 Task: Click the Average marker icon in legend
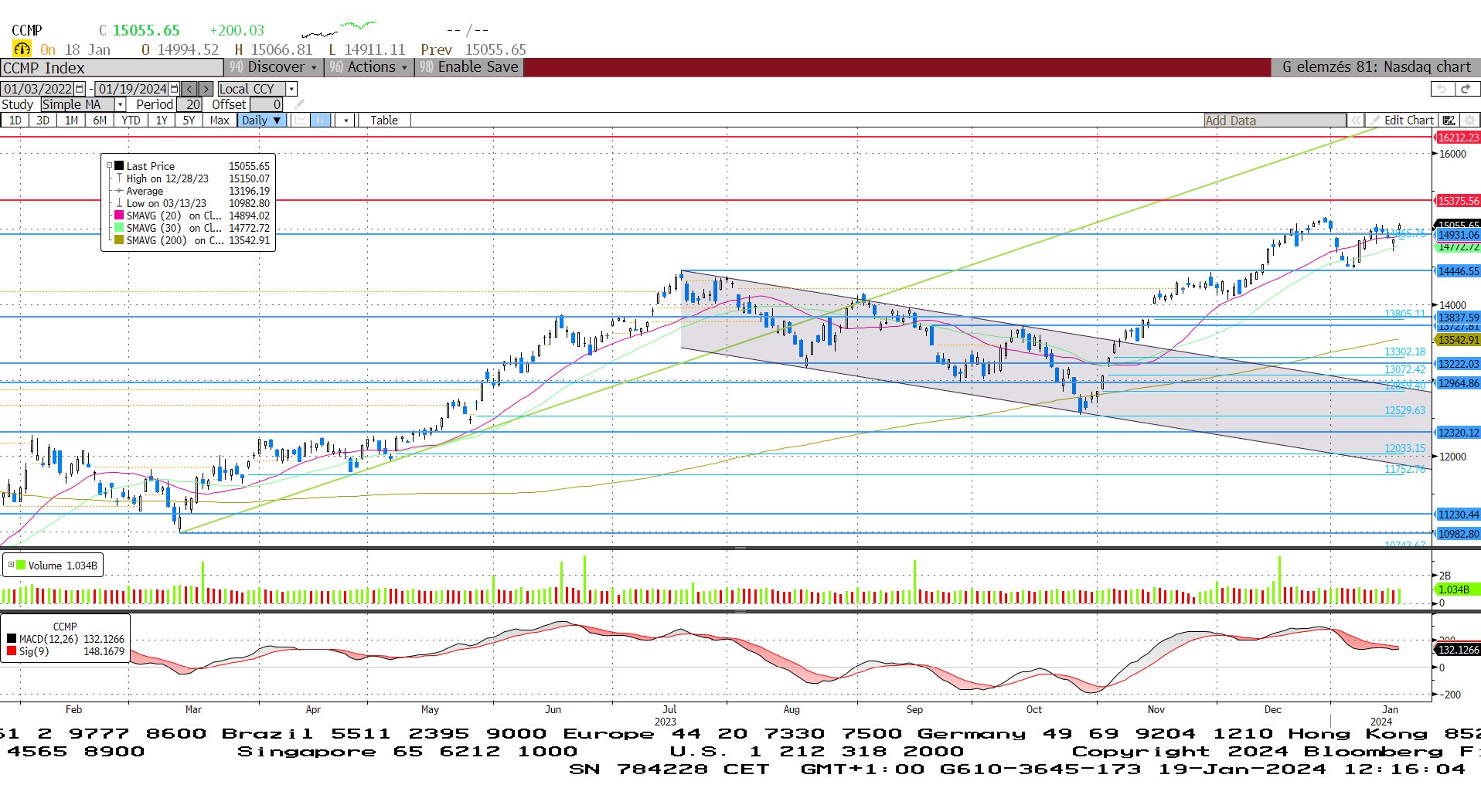click(x=119, y=191)
